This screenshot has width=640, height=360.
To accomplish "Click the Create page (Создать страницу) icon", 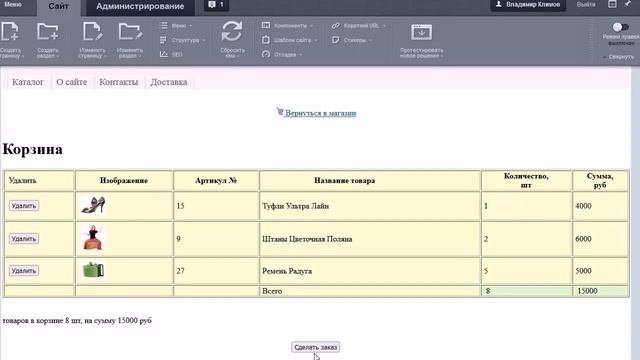I will tap(9, 31).
